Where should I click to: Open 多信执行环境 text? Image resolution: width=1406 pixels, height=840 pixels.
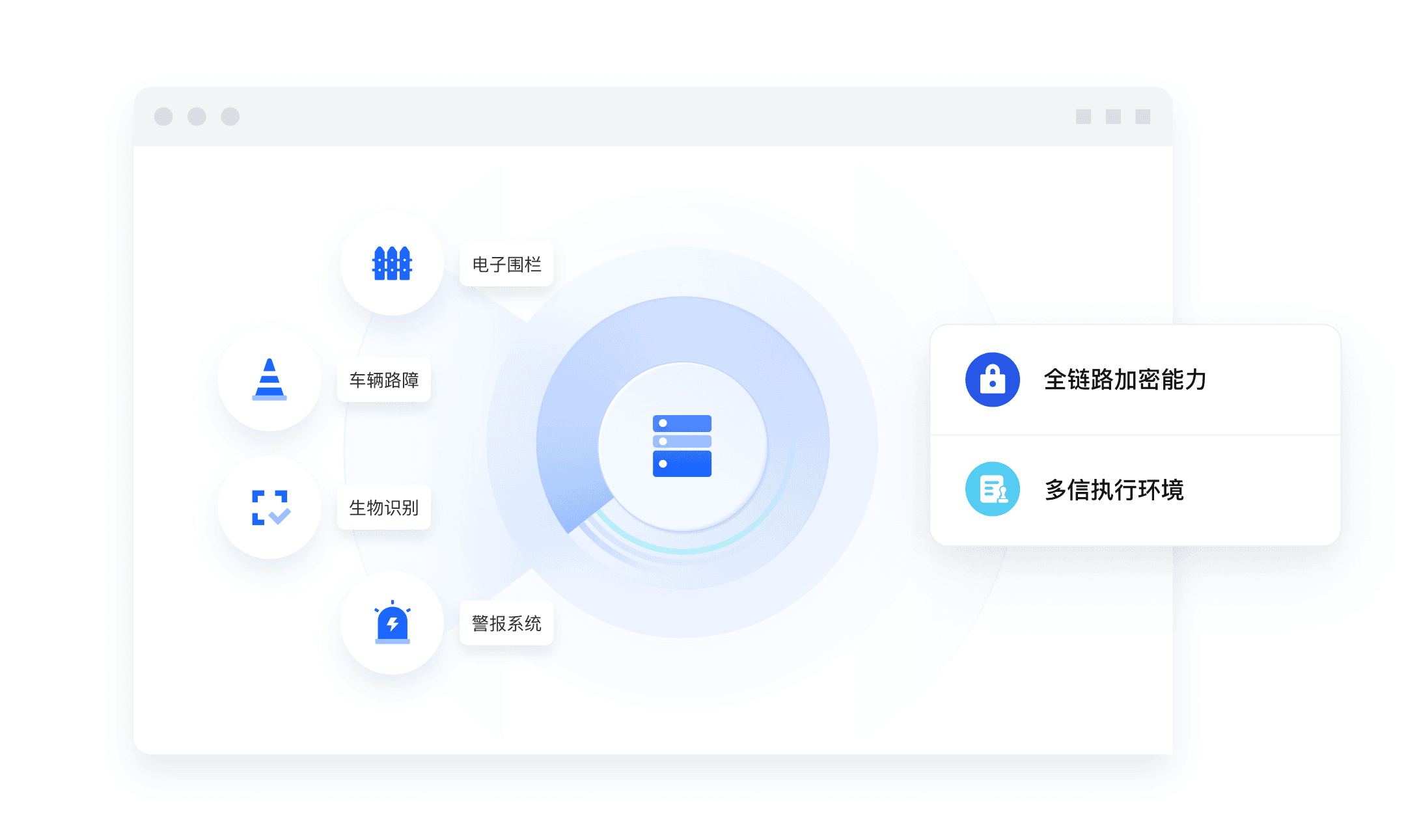coord(1114,489)
